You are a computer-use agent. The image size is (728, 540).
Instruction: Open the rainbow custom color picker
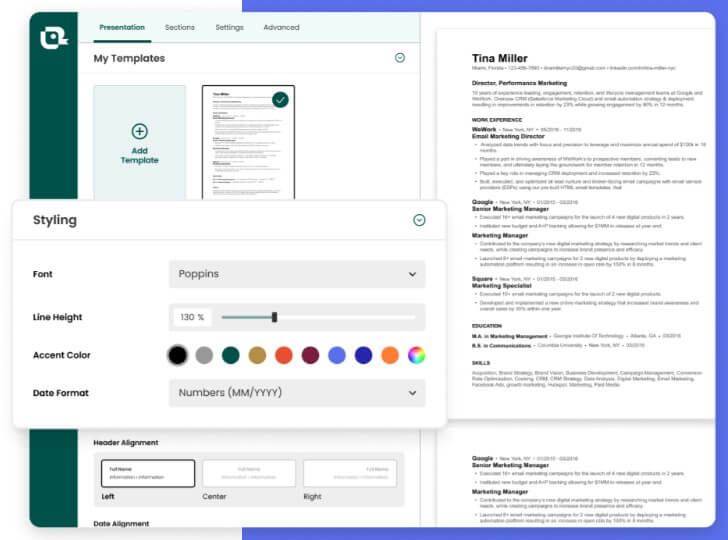point(416,355)
